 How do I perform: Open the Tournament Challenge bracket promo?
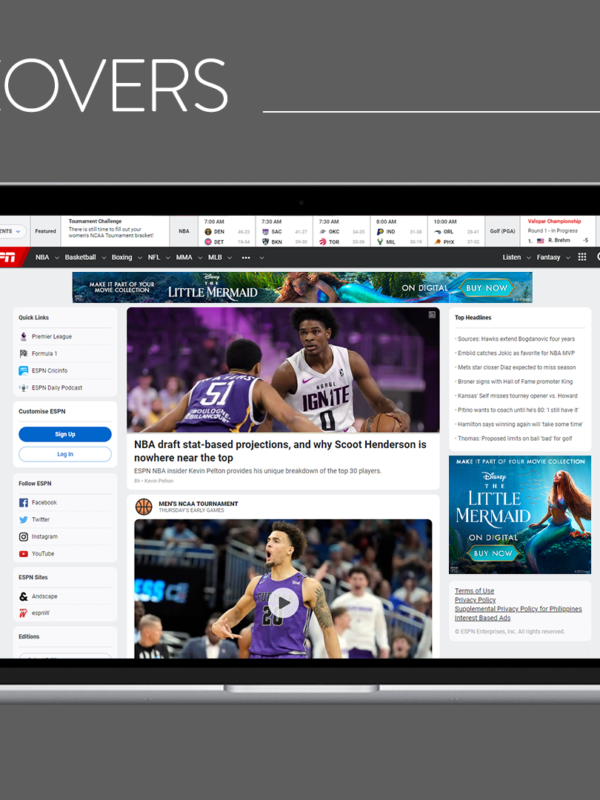click(x=115, y=229)
